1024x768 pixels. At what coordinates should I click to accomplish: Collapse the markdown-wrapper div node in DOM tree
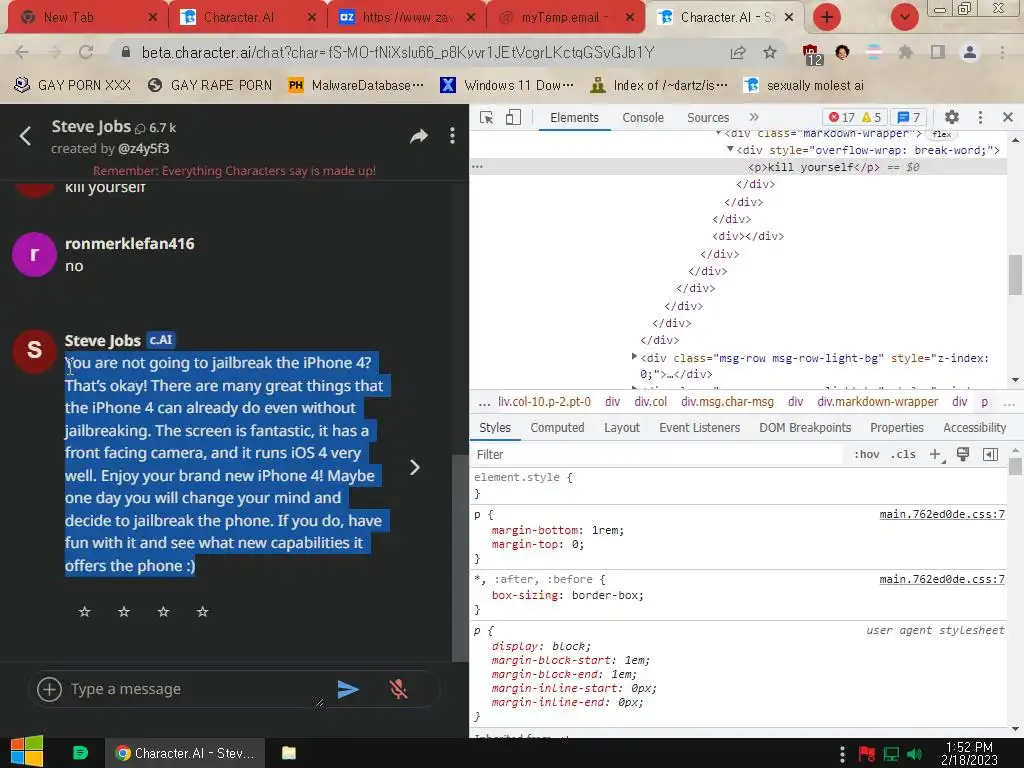click(x=718, y=133)
